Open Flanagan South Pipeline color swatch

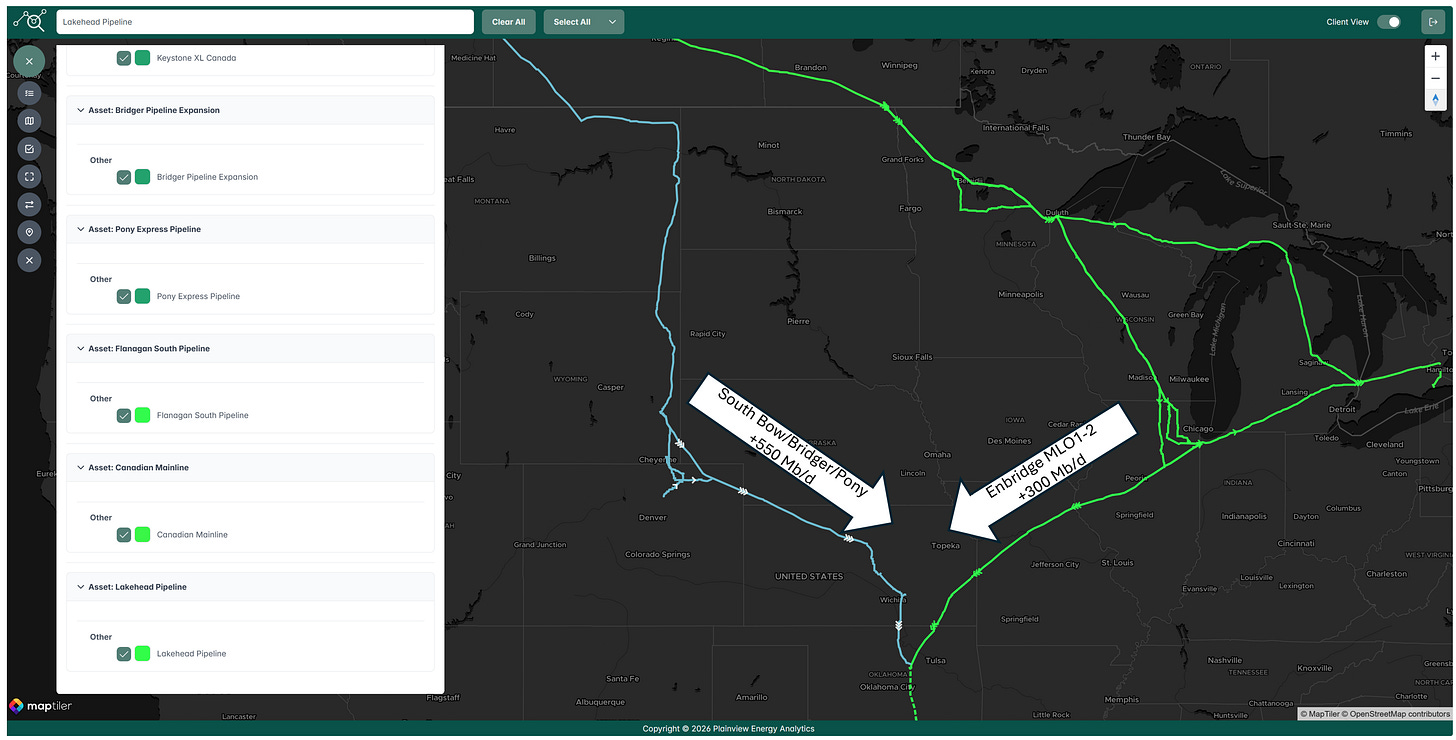(143, 415)
